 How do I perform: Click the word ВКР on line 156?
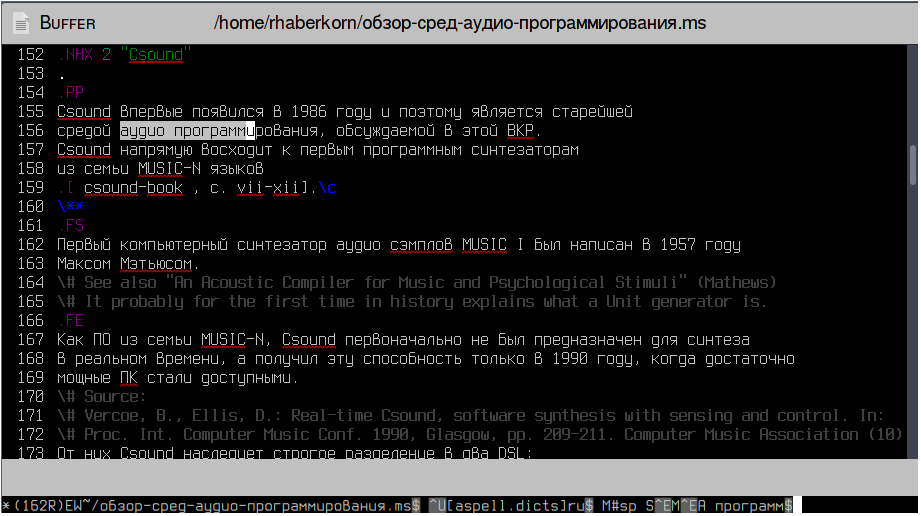click(x=520, y=130)
